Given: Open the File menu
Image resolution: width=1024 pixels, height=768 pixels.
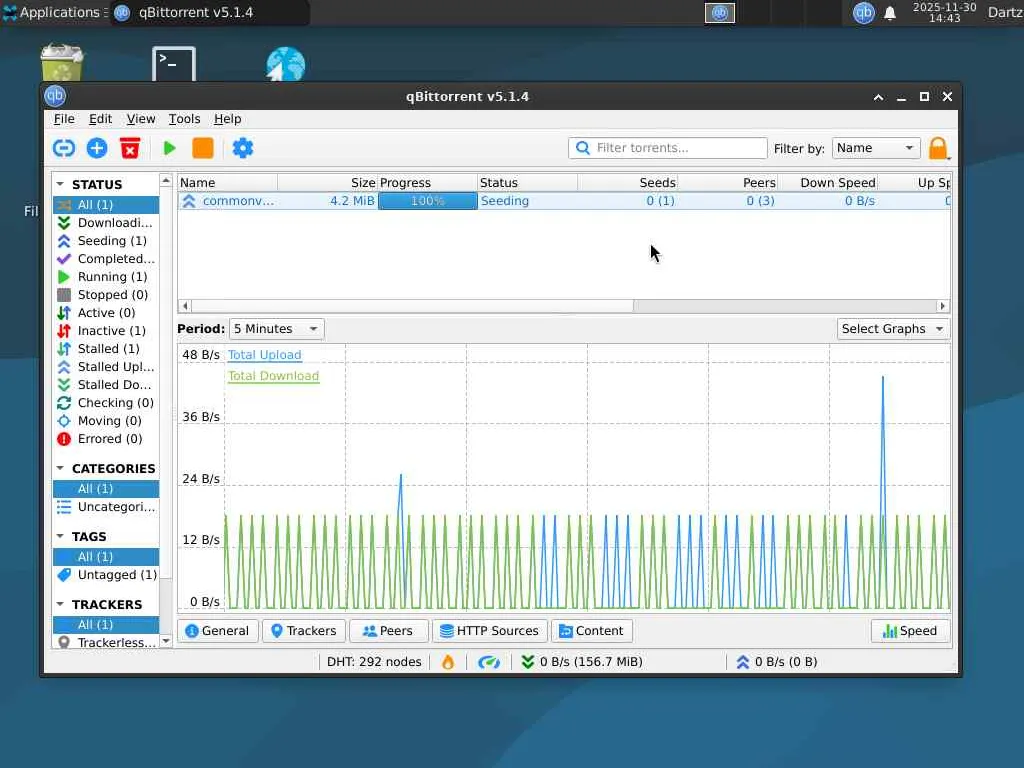Looking at the screenshot, I should pyautogui.click(x=64, y=119).
